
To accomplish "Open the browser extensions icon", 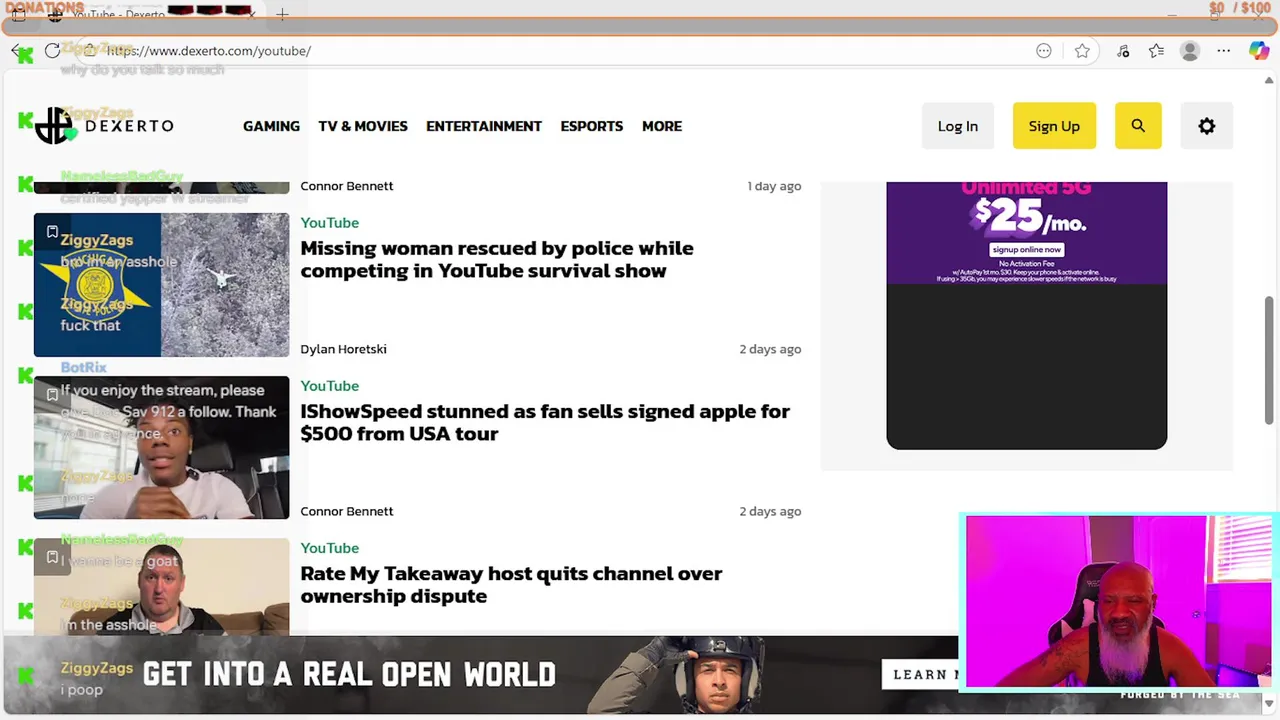I will click(1123, 51).
